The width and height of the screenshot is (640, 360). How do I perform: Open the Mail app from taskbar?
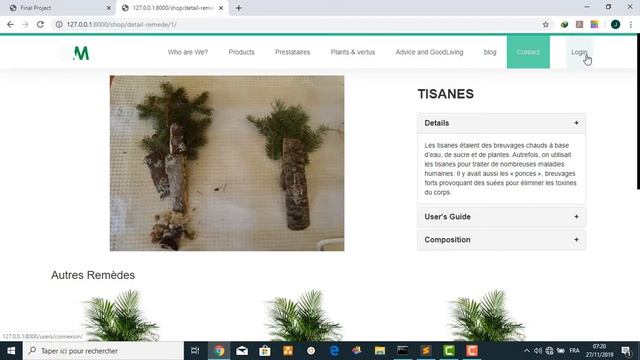tap(242, 351)
